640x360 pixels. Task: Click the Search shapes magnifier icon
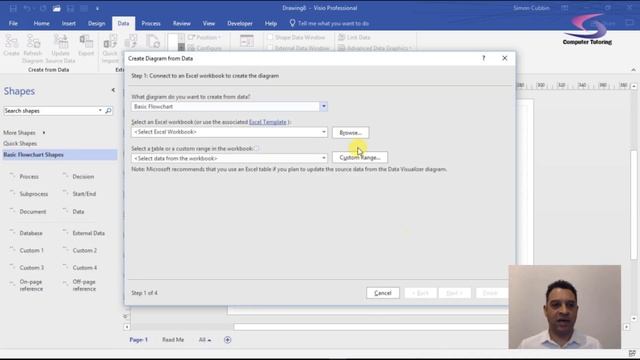108,111
